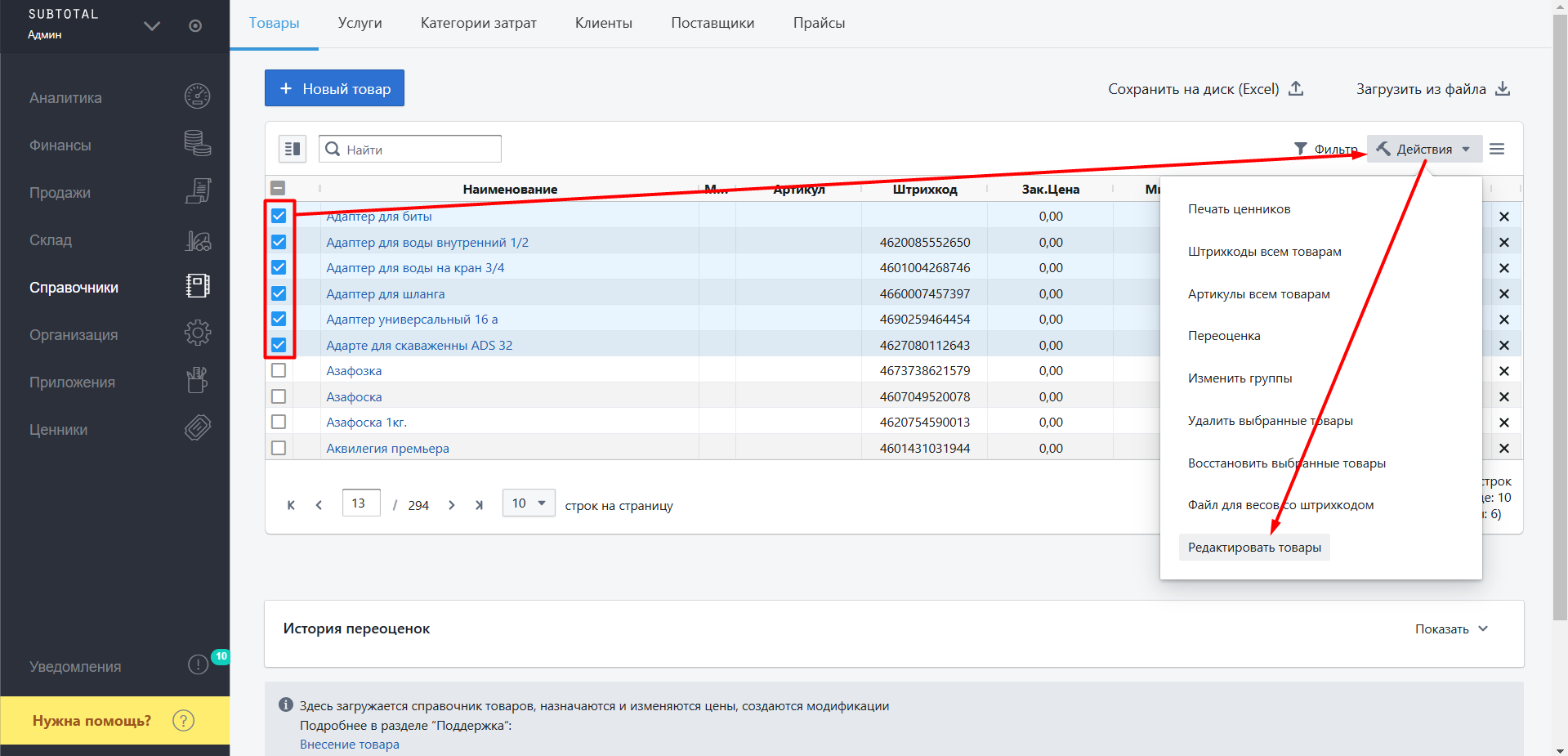
Task: Choose Печать ценников menu item
Action: (x=1240, y=209)
